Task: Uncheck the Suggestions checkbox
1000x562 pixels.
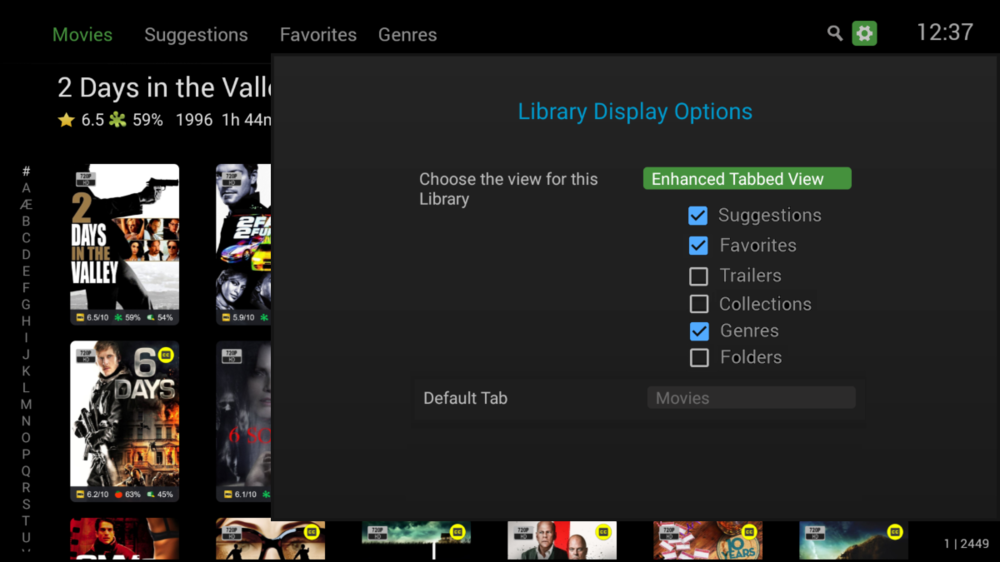Action: click(698, 216)
